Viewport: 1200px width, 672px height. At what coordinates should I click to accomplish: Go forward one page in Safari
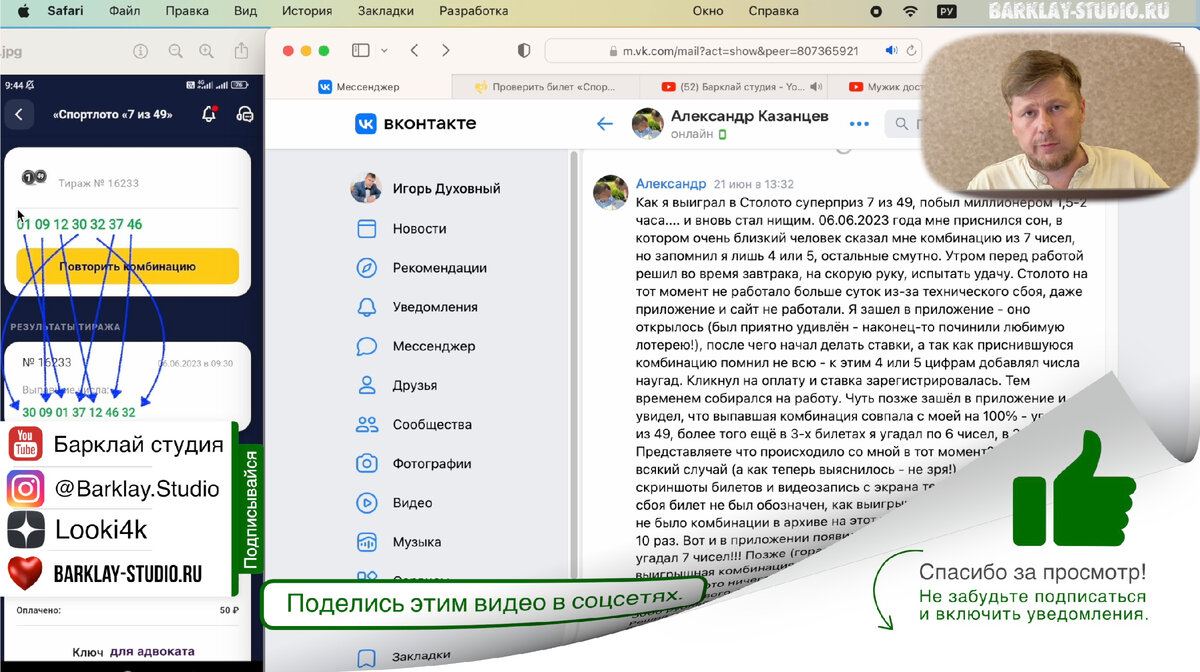[x=446, y=50]
